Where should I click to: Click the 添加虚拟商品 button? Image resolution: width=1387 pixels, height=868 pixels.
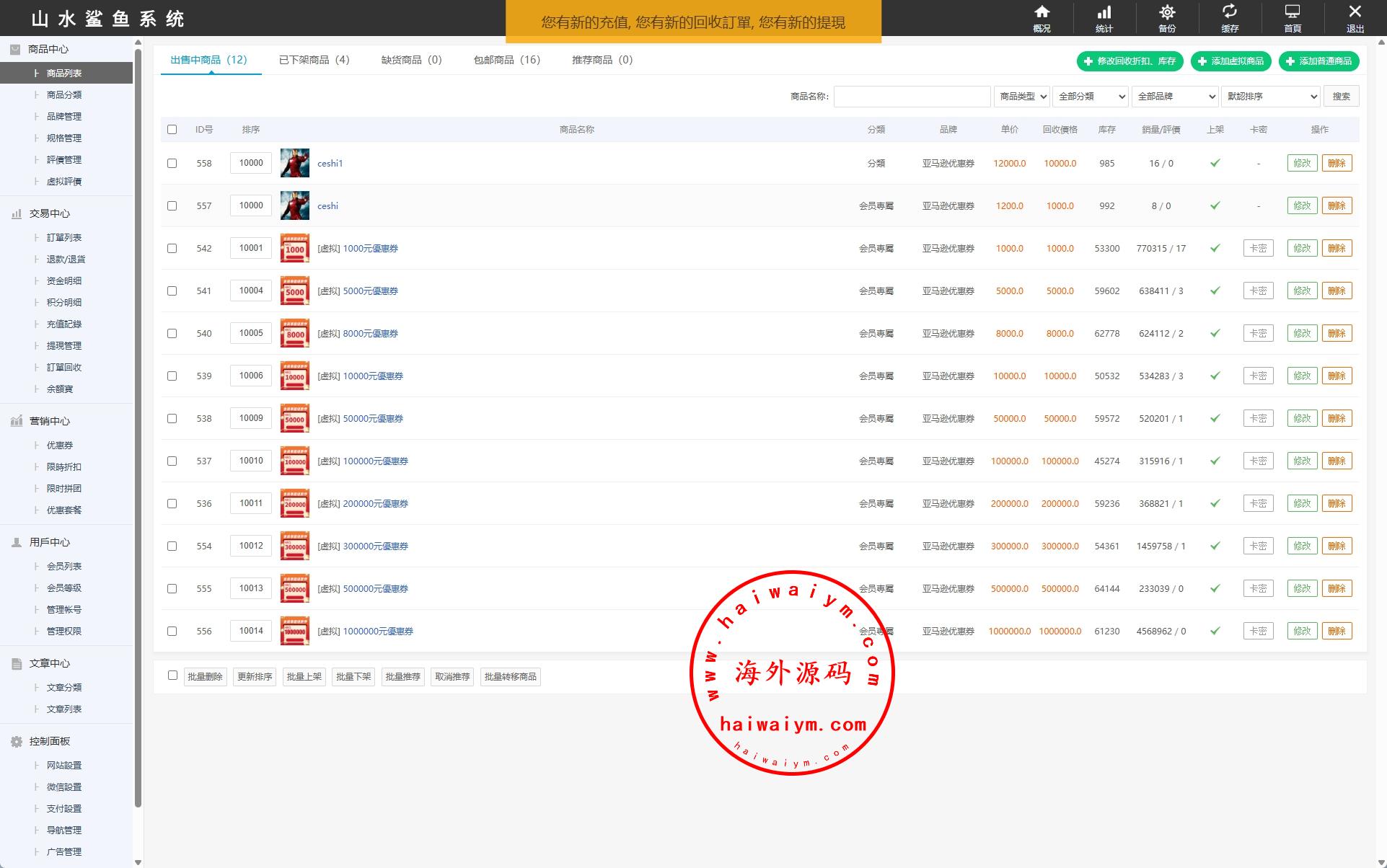click(x=1230, y=61)
